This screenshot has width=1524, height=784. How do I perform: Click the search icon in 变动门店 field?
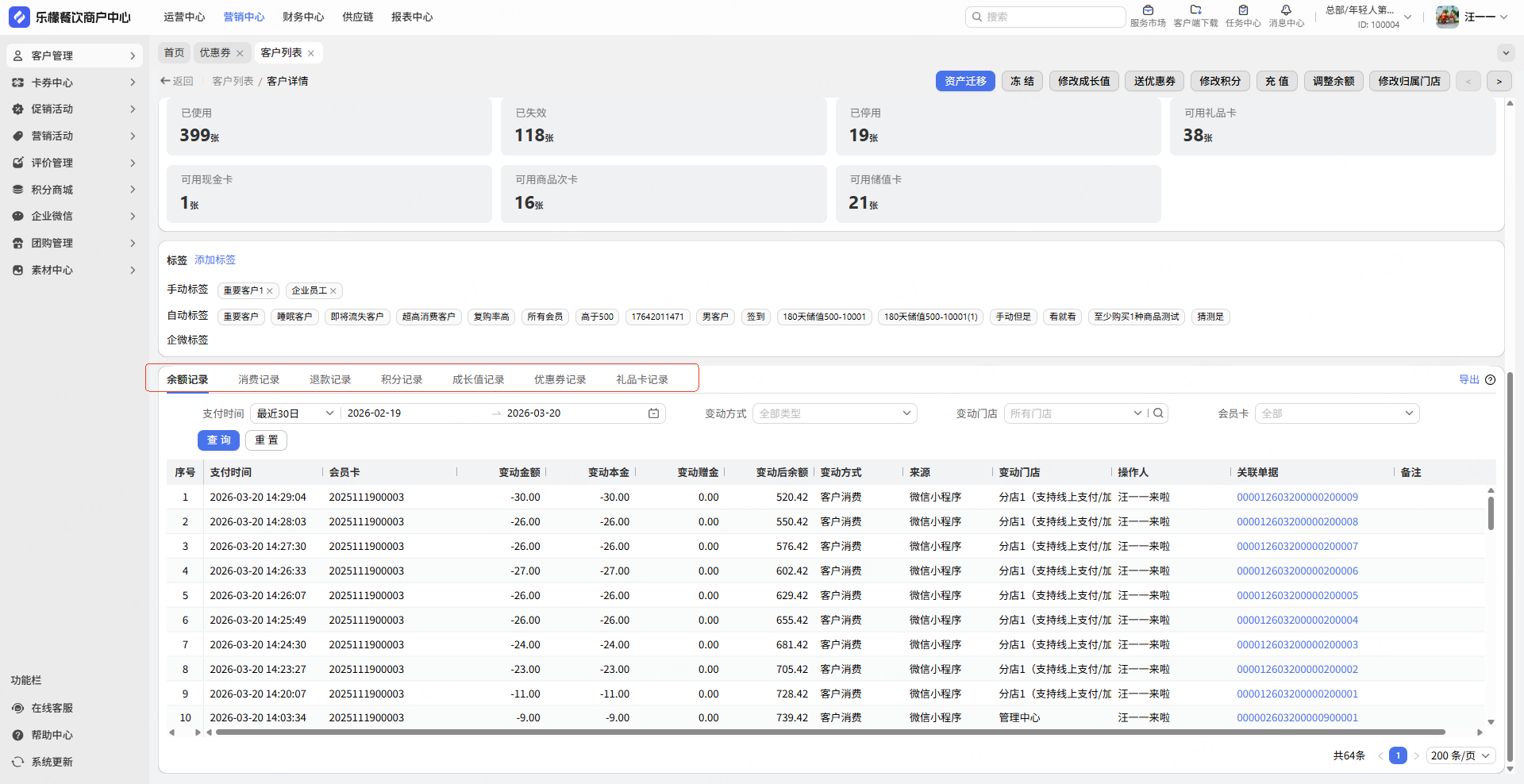tap(1158, 413)
